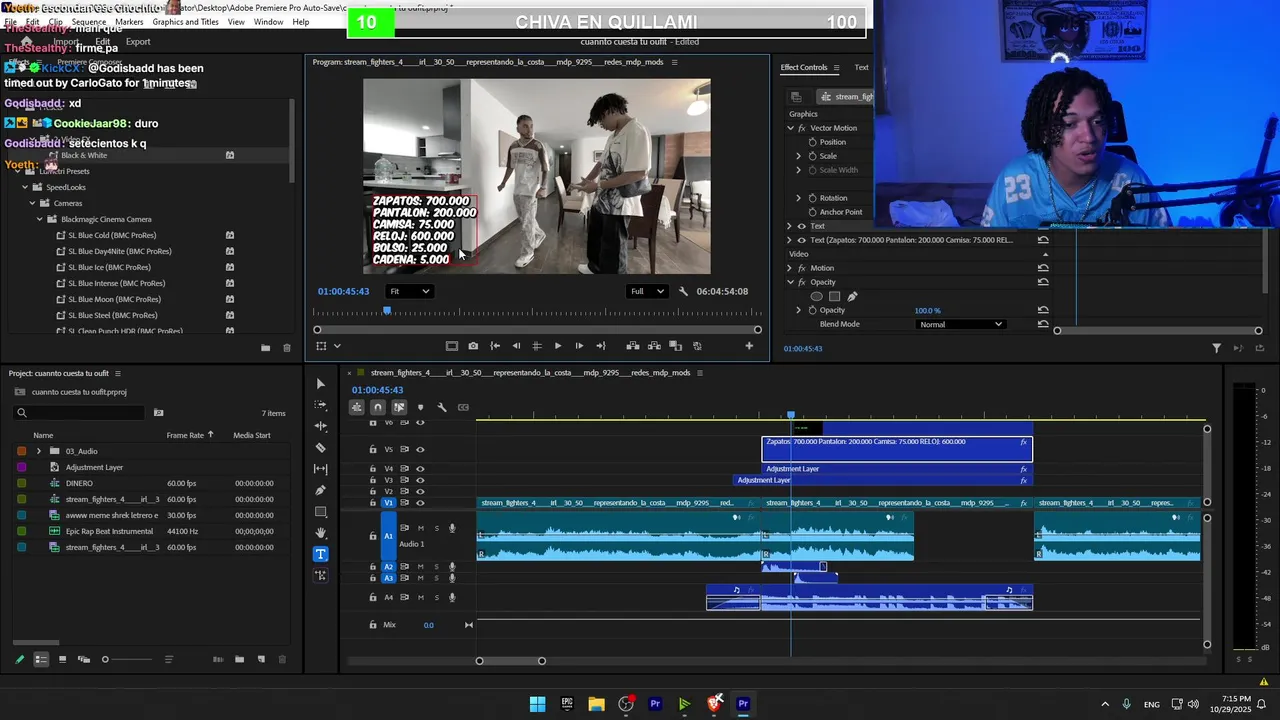
Task: Select SL Blue Ice preset
Action: [x=109, y=267]
